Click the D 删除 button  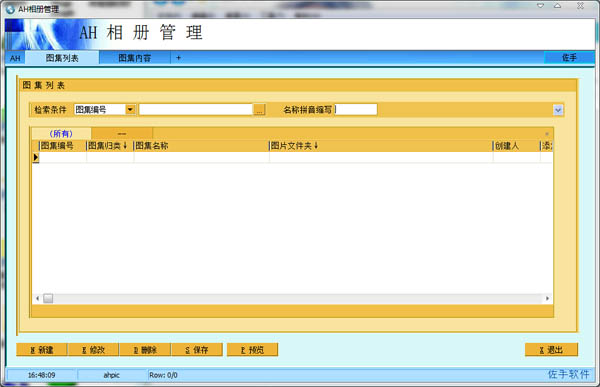click(x=145, y=349)
